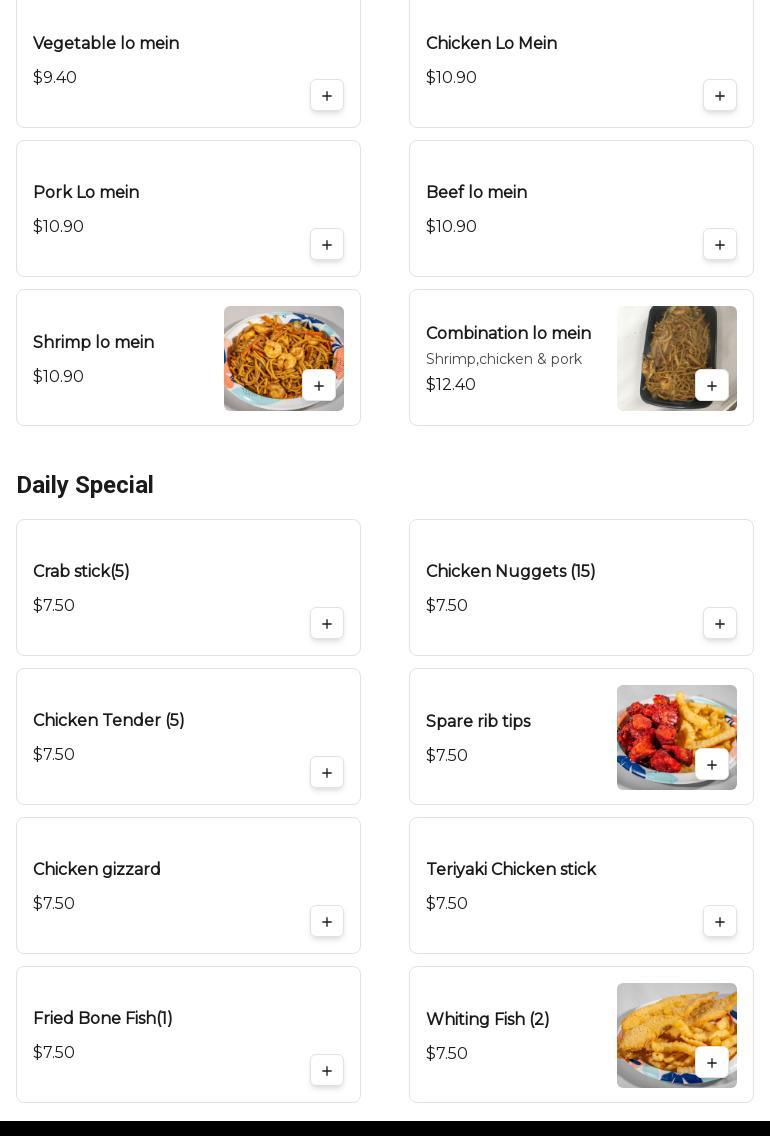Add Shrimp lo mein using plus button

click(x=319, y=385)
